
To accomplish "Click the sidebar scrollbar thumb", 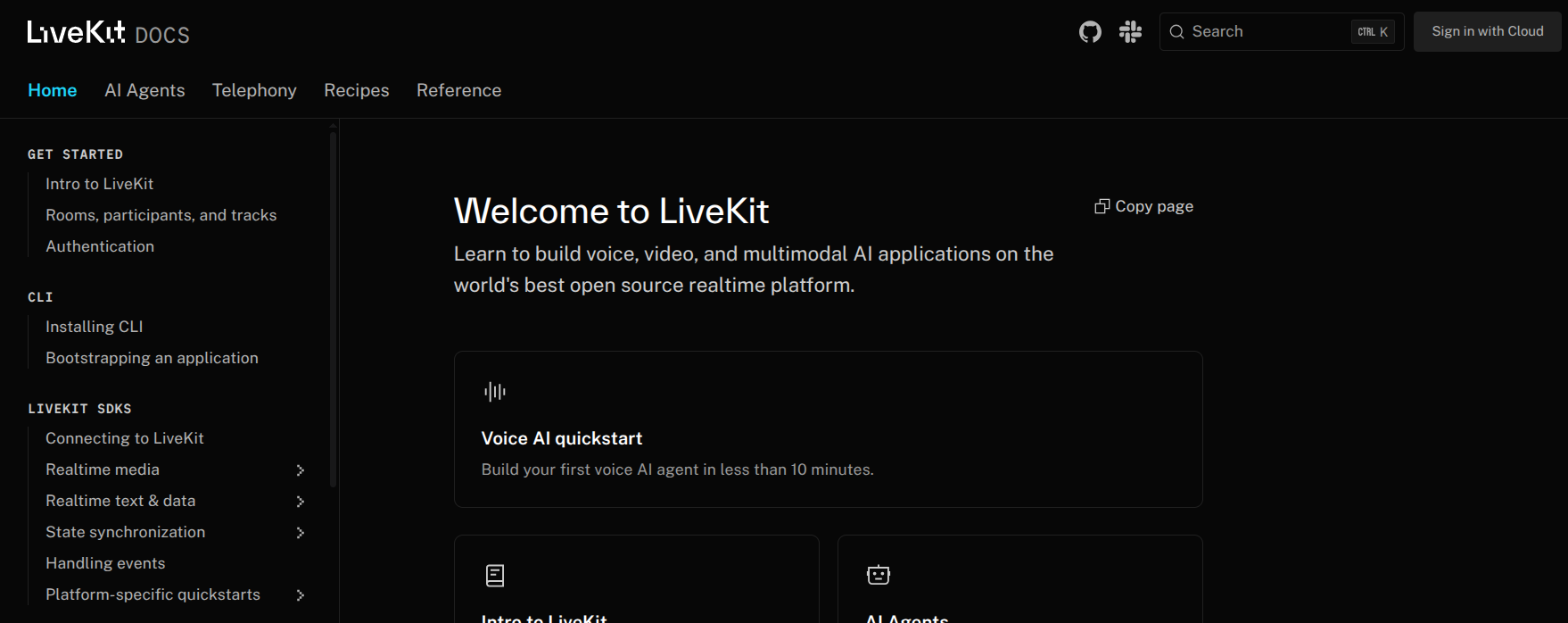I will 334,309.
